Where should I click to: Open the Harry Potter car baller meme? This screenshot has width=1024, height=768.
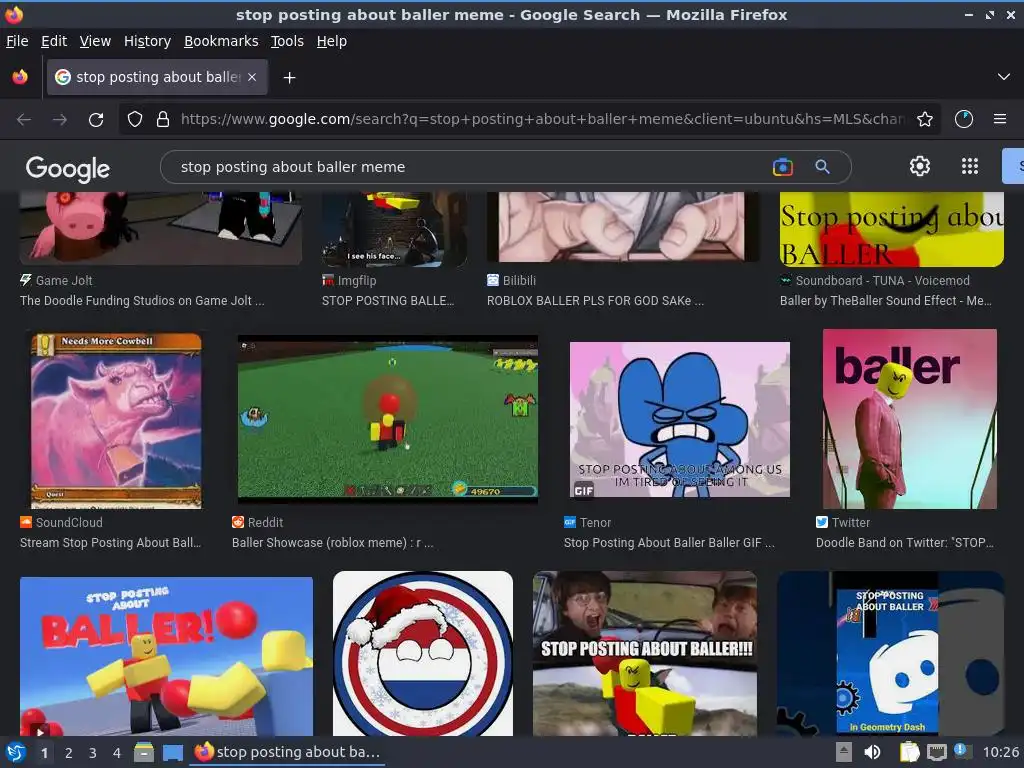(x=645, y=654)
